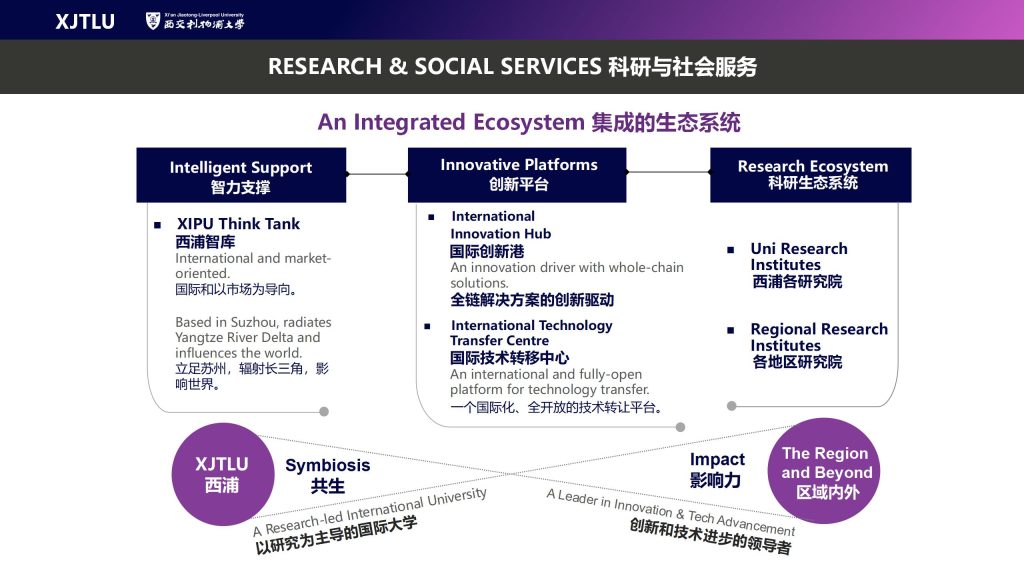Click the bullet next to International Innovation Hub

[431, 217]
